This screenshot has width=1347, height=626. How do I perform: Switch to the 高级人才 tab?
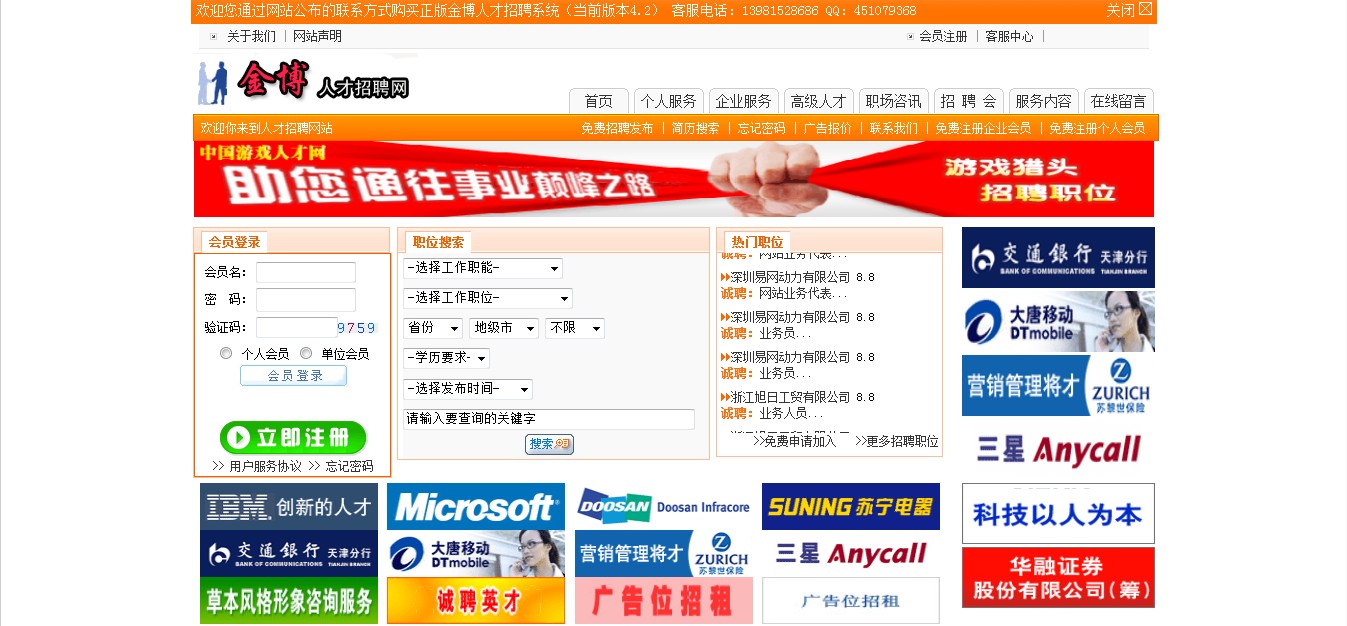click(x=819, y=101)
